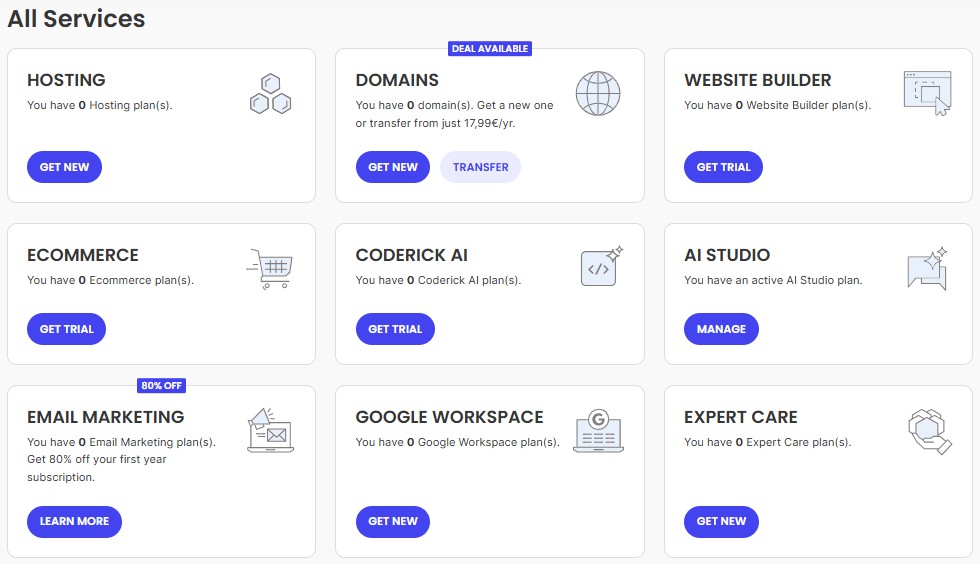The height and width of the screenshot is (564, 980).
Task: Get a new domain
Action: (392, 167)
